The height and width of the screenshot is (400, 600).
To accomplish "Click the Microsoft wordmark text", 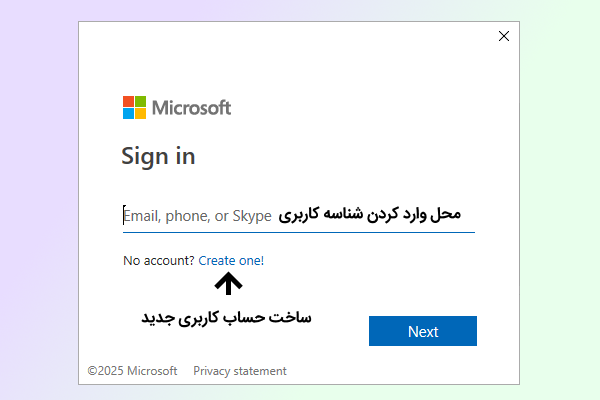I will click(x=191, y=107).
